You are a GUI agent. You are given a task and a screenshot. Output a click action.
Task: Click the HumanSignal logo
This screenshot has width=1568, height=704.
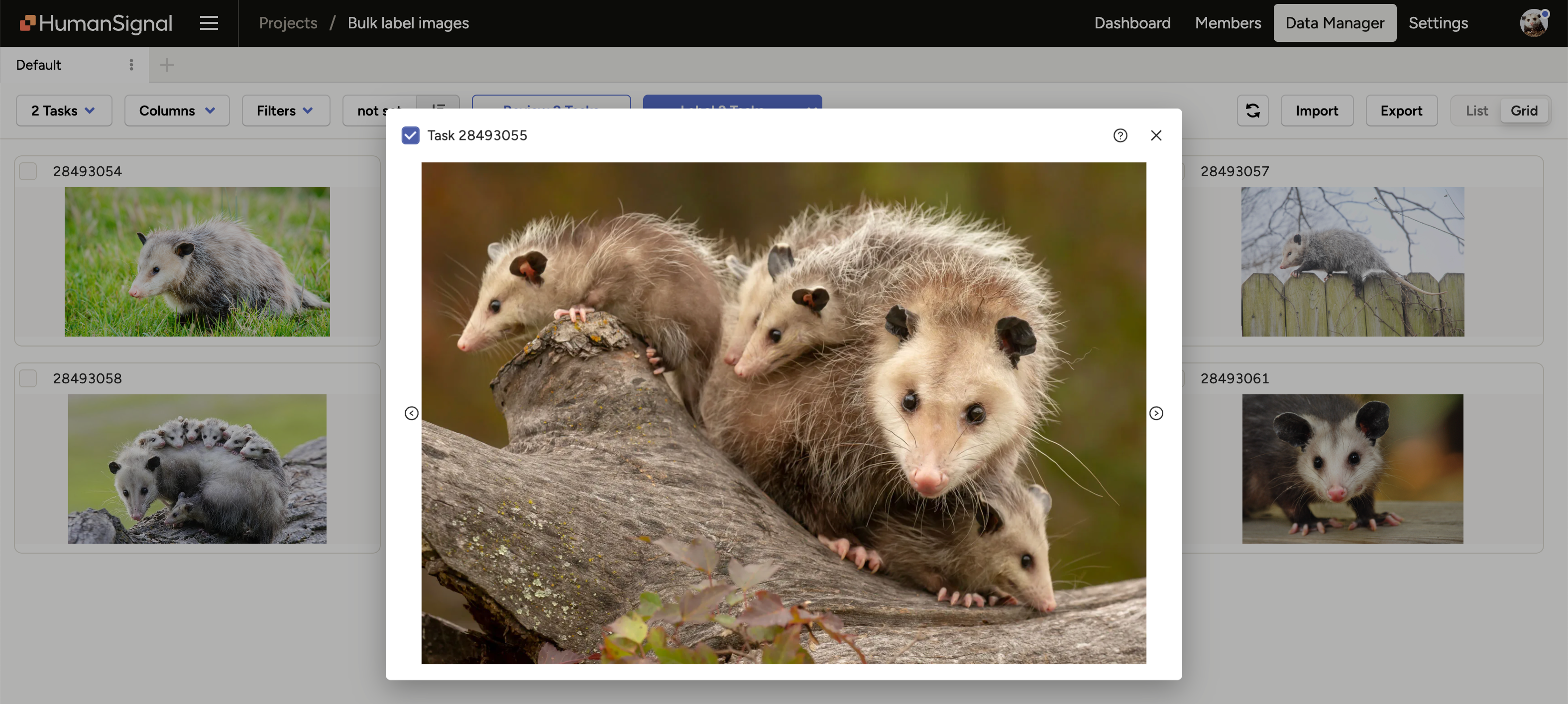pyautogui.click(x=95, y=22)
